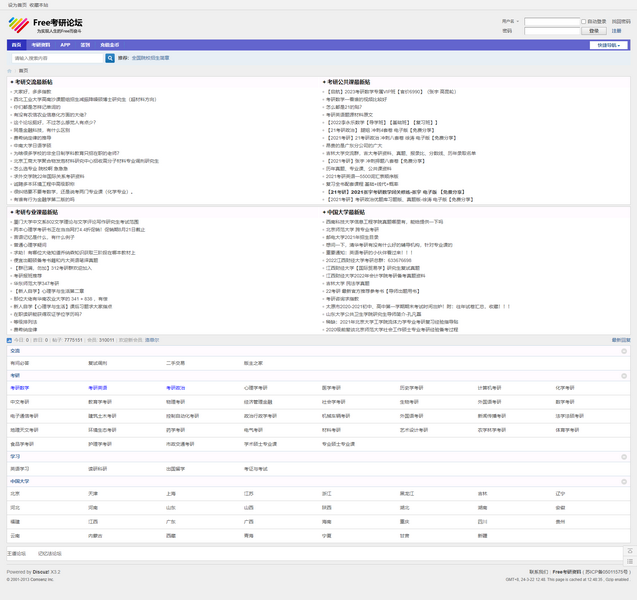The image size is (637, 600).
Task: Open the 用户名 login type dropdown
Action: [510, 21]
